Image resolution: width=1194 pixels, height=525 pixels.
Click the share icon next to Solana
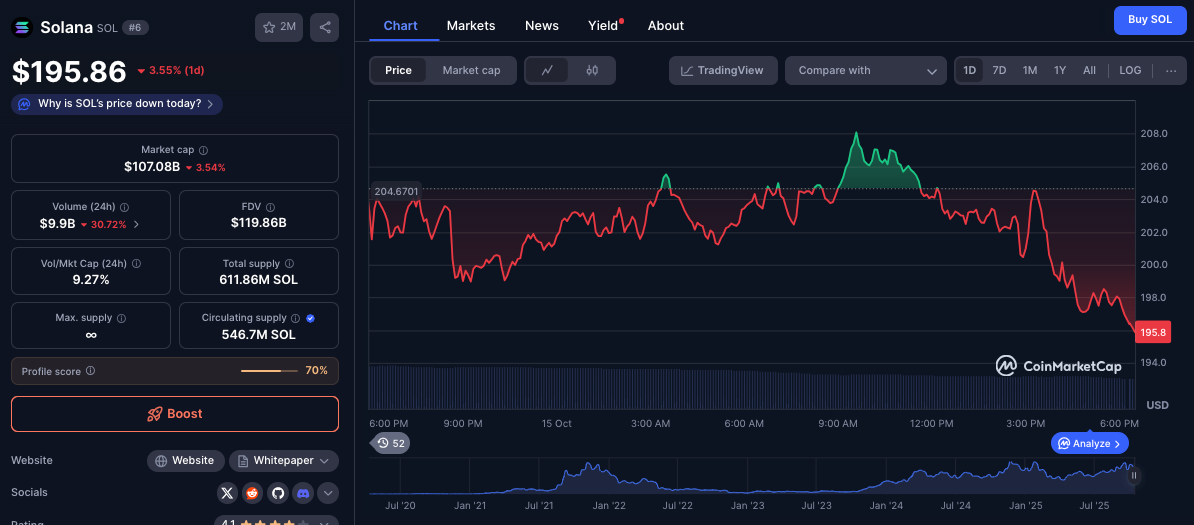pos(324,27)
